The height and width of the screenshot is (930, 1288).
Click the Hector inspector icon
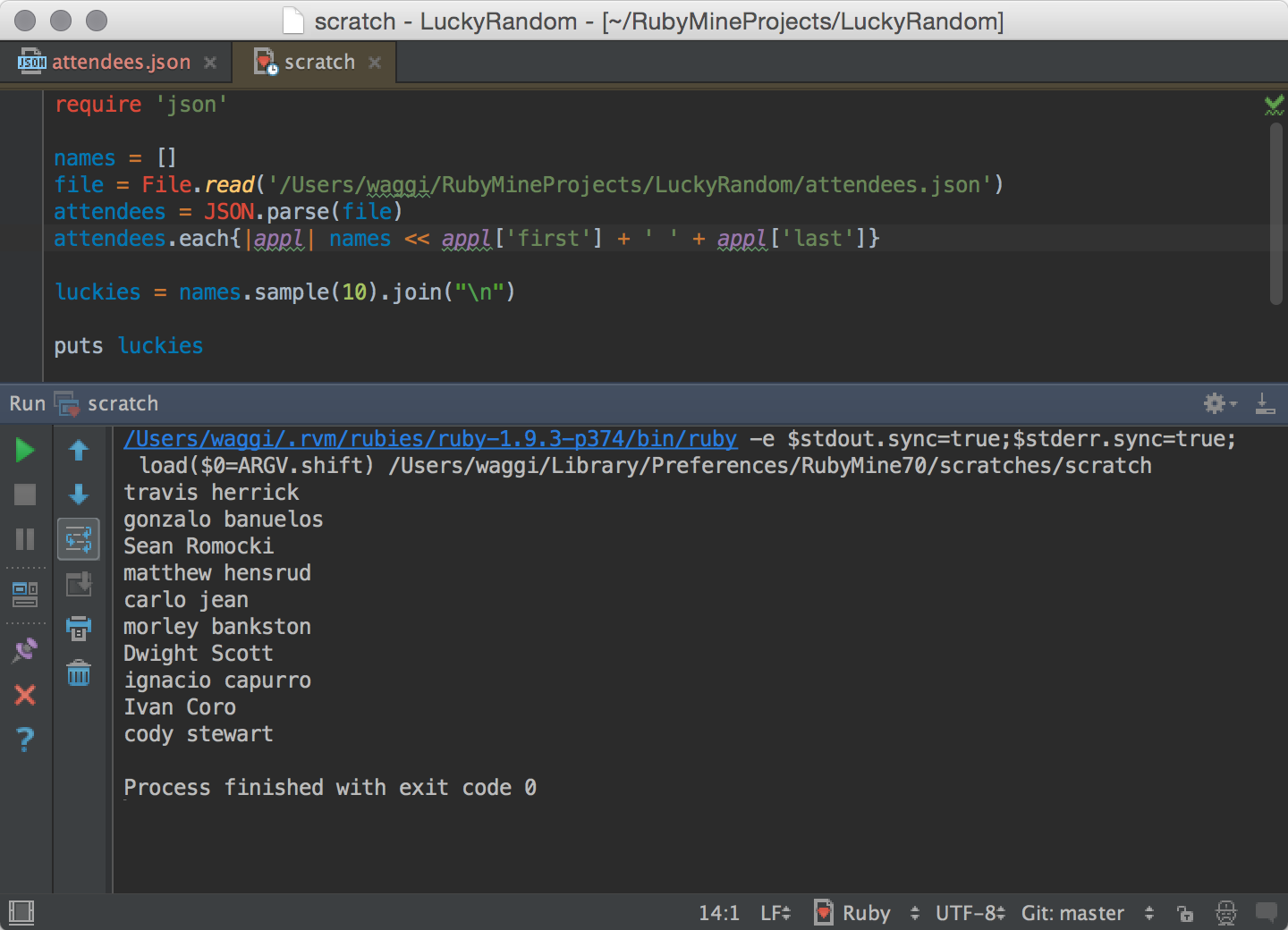(x=1226, y=913)
